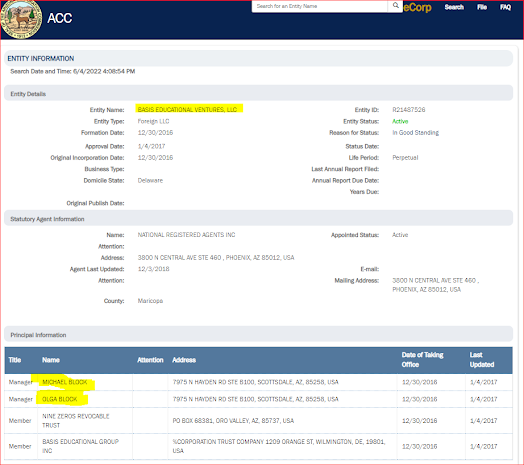Click the ACC state seal logo
The width and height of the screenshot is (524, 465).
coord(21,19)
